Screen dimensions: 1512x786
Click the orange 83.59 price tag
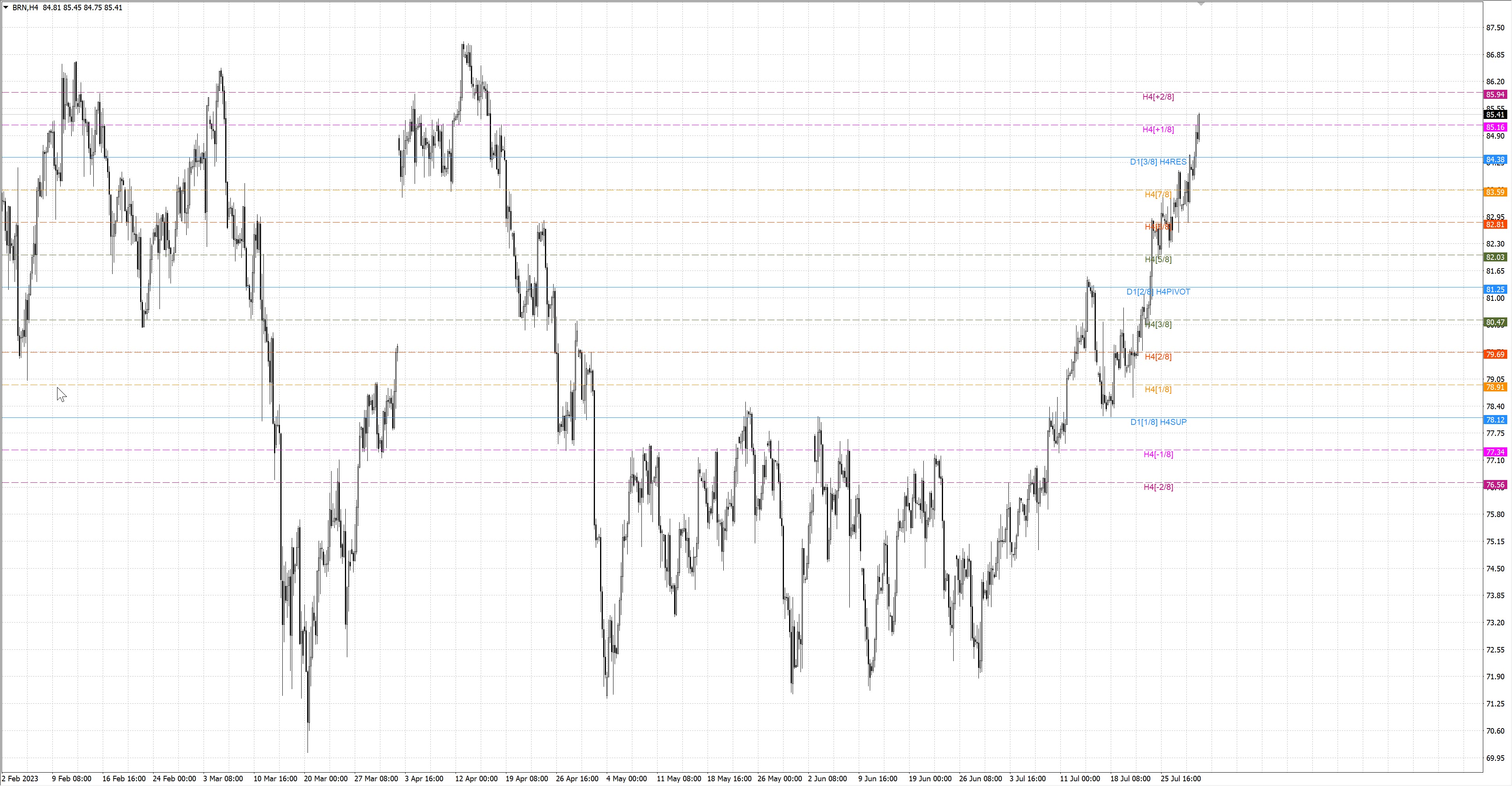[x=1494, y=192]
